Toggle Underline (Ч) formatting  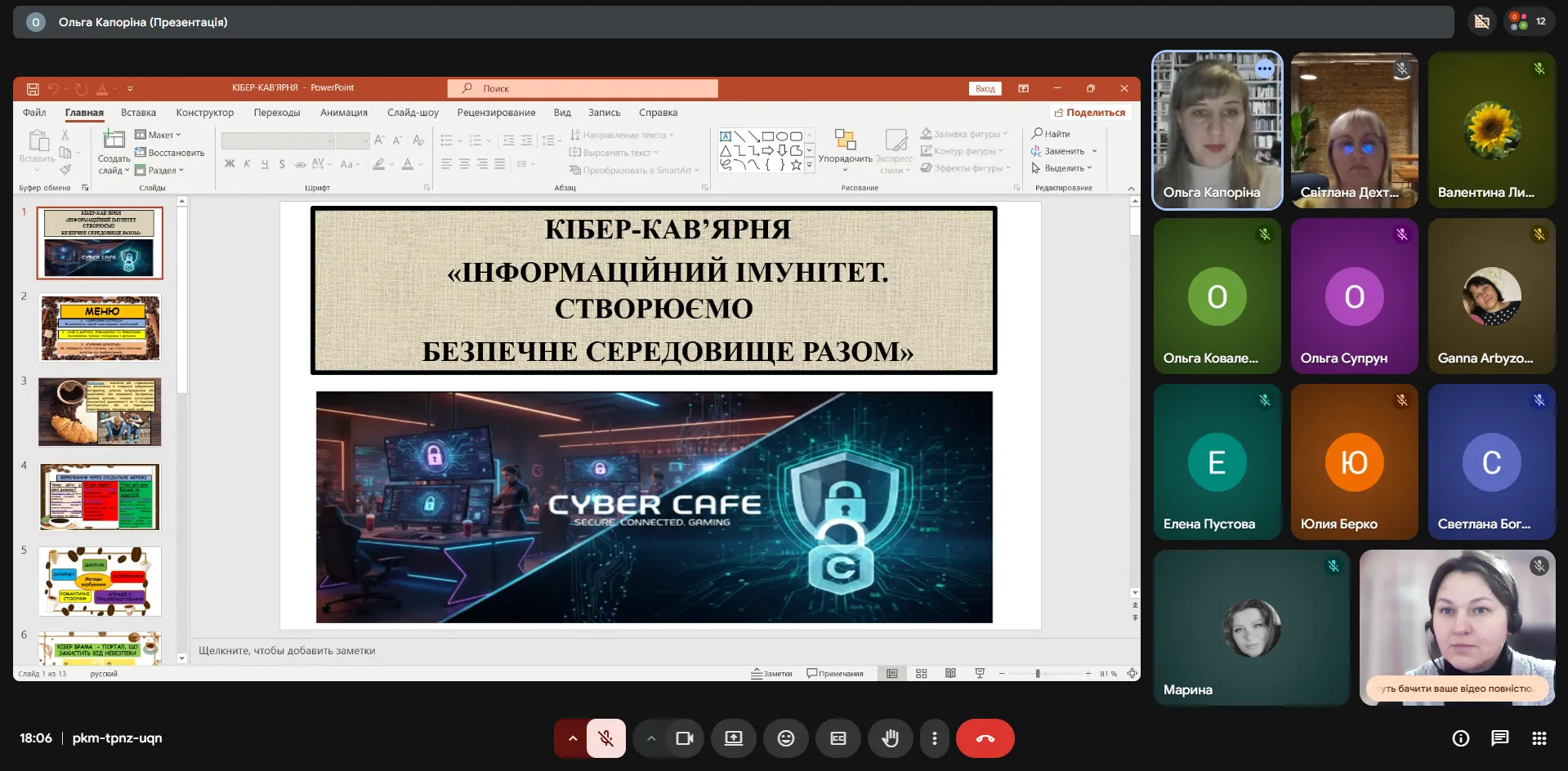coord(265,164)
